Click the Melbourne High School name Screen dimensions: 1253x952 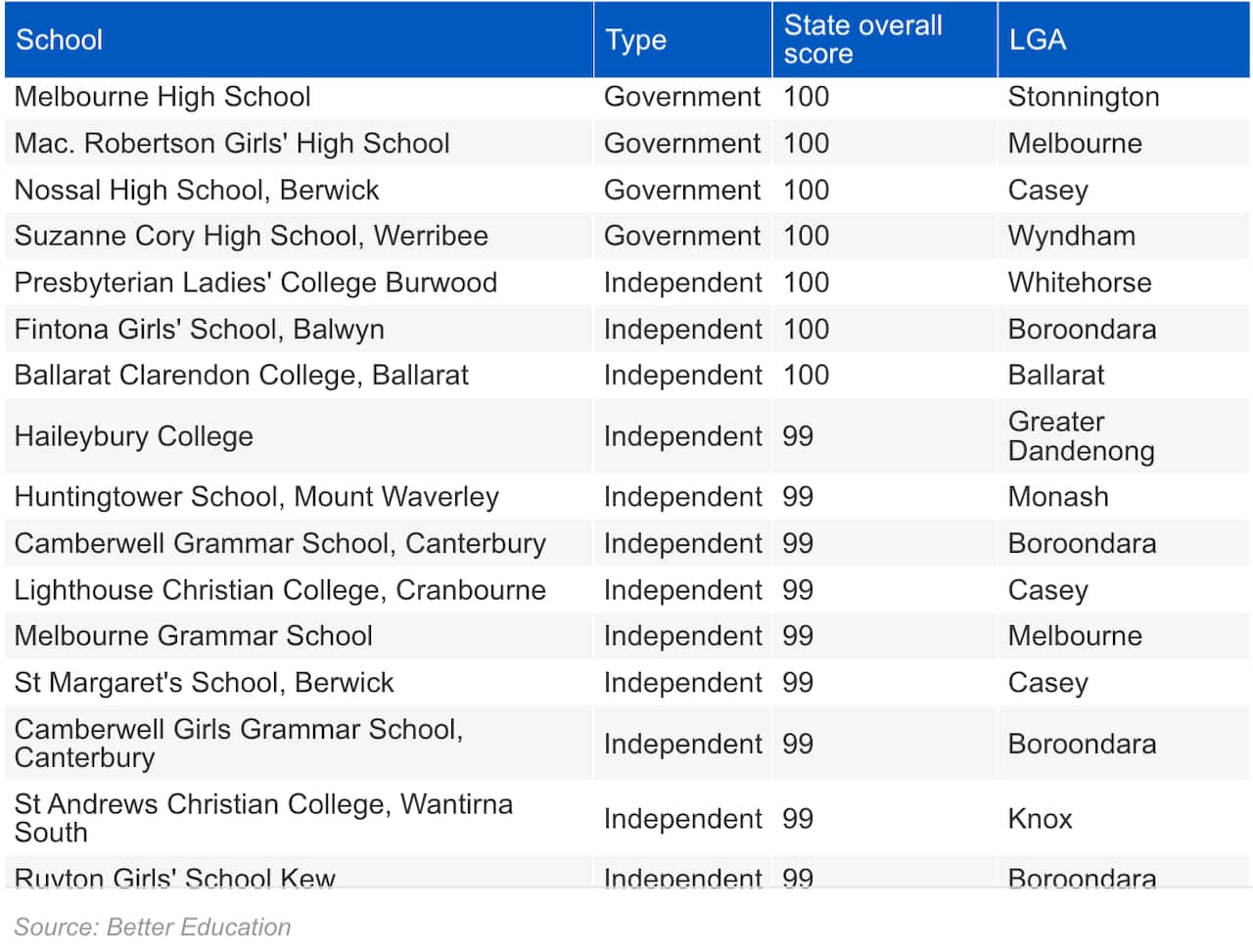point(162,97)
